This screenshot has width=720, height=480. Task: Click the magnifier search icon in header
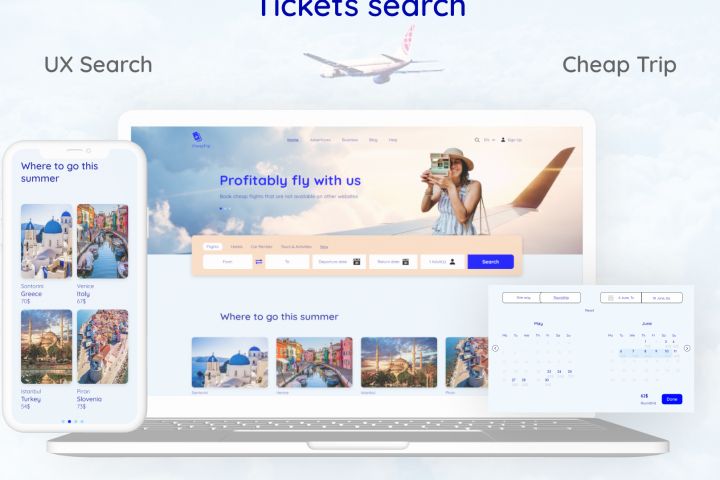(477, 140)
